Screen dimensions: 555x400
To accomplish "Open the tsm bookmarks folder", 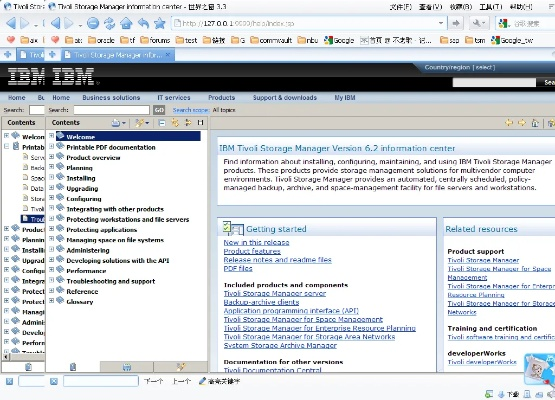I will tap(475, 40).
